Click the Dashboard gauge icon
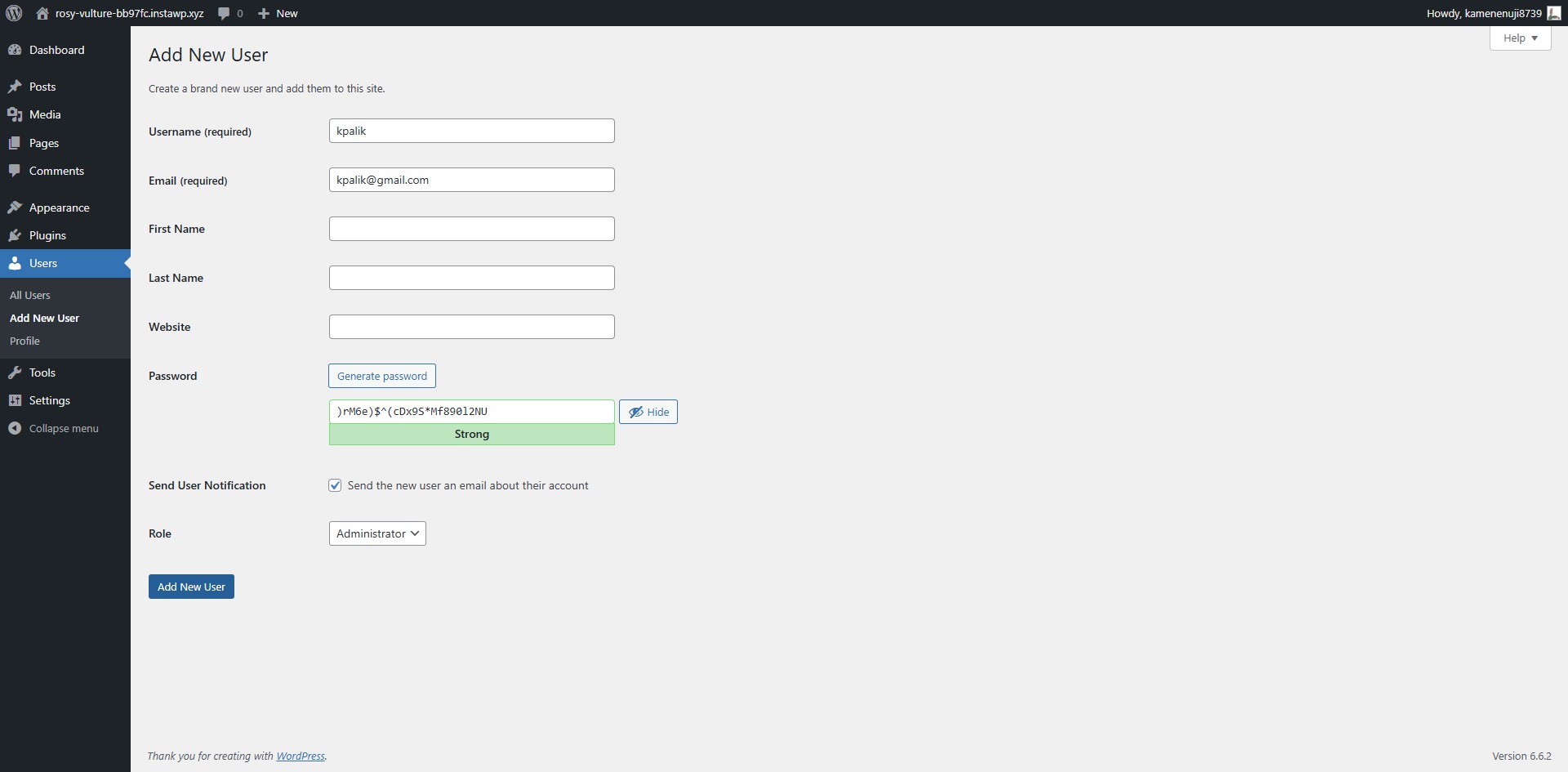 pyautogui.click(x=15, y=50)
